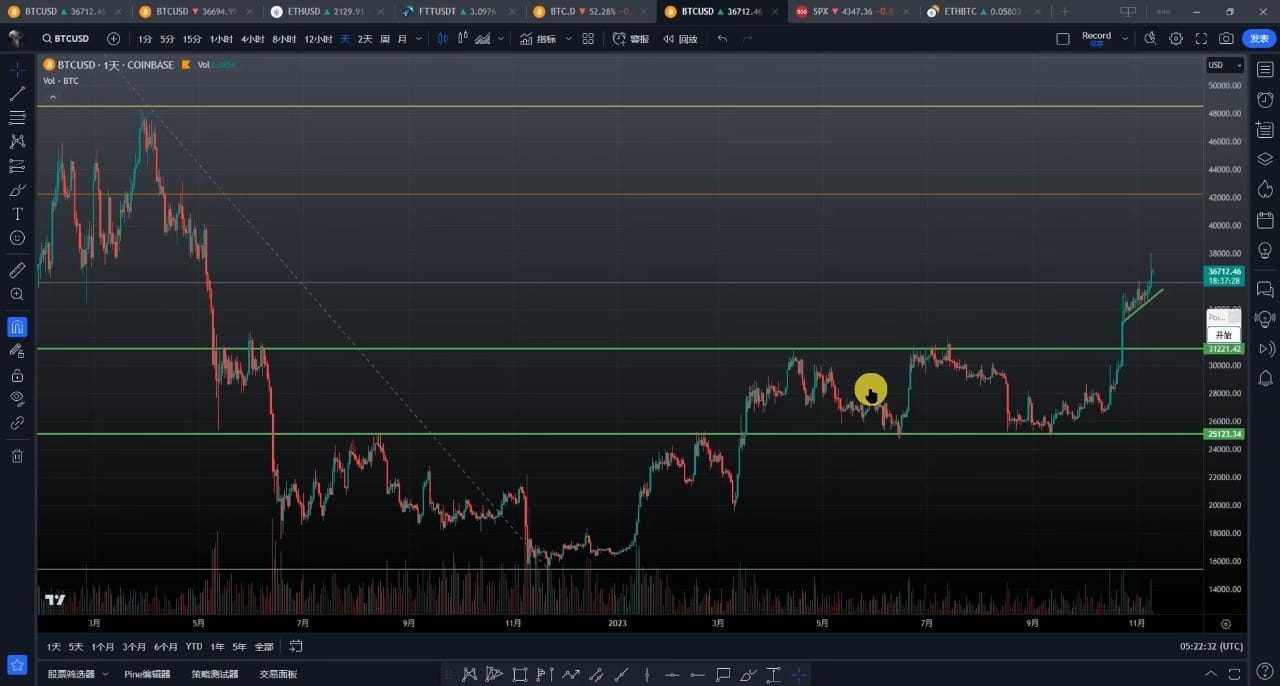Click the 31221.42 green price level label
Screen dimensions: 1280x686
(1224, 349)
